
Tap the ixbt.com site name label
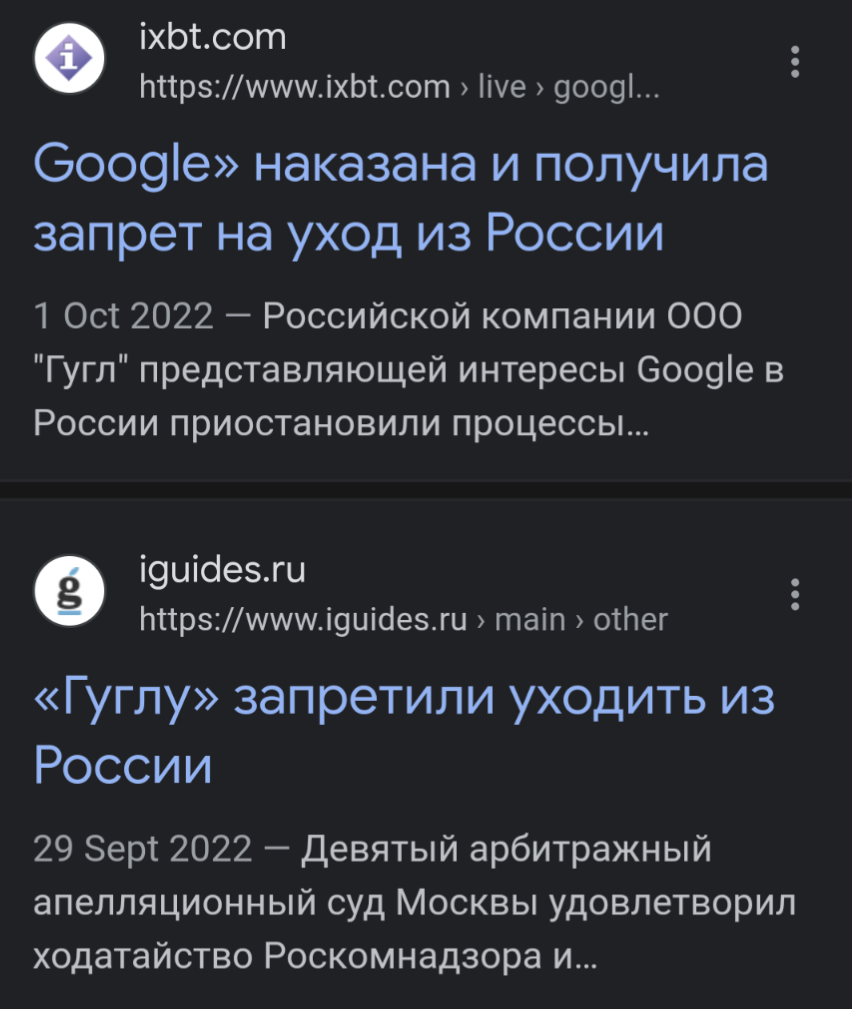[x=212, y=38]
